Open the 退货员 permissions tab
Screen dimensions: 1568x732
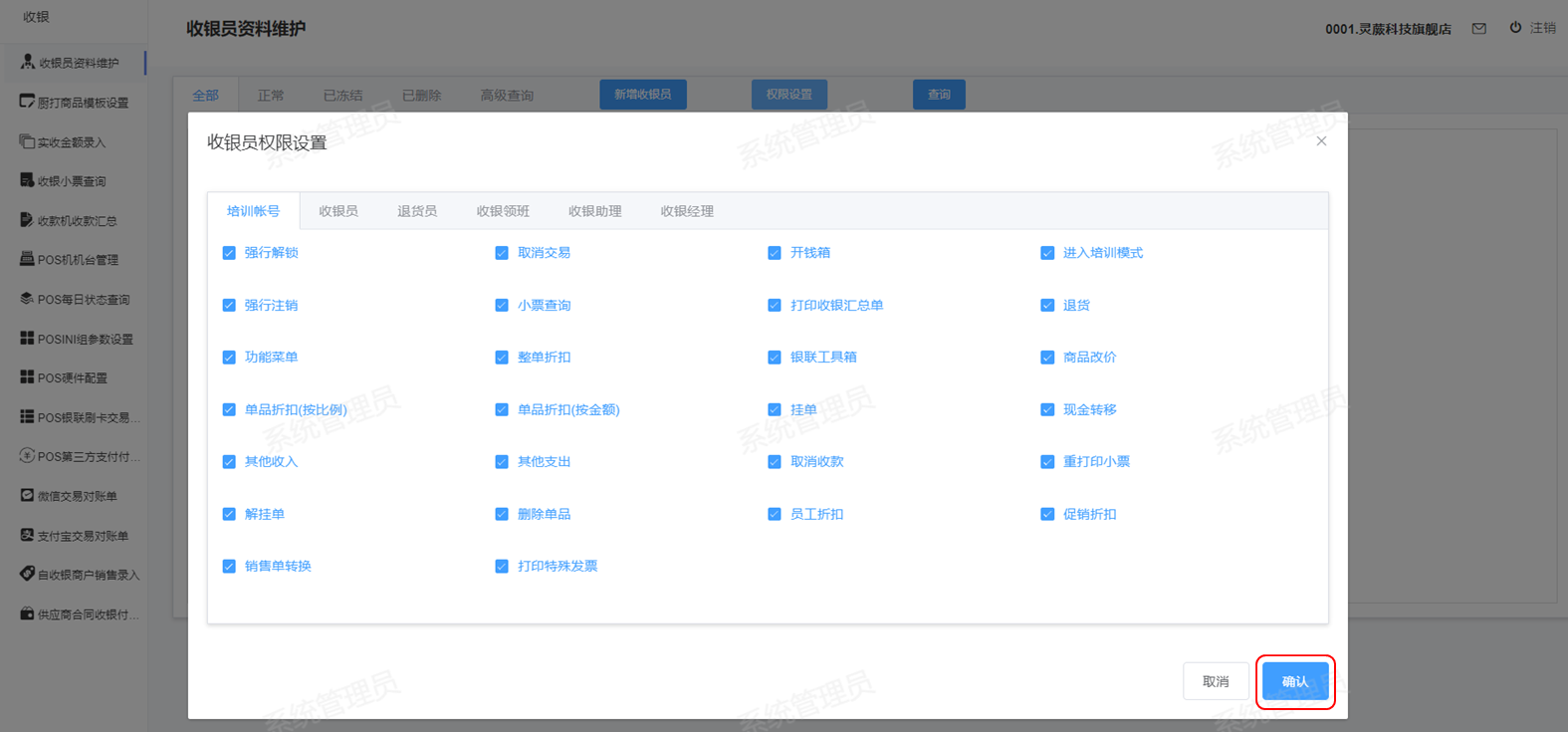point(417,211)
